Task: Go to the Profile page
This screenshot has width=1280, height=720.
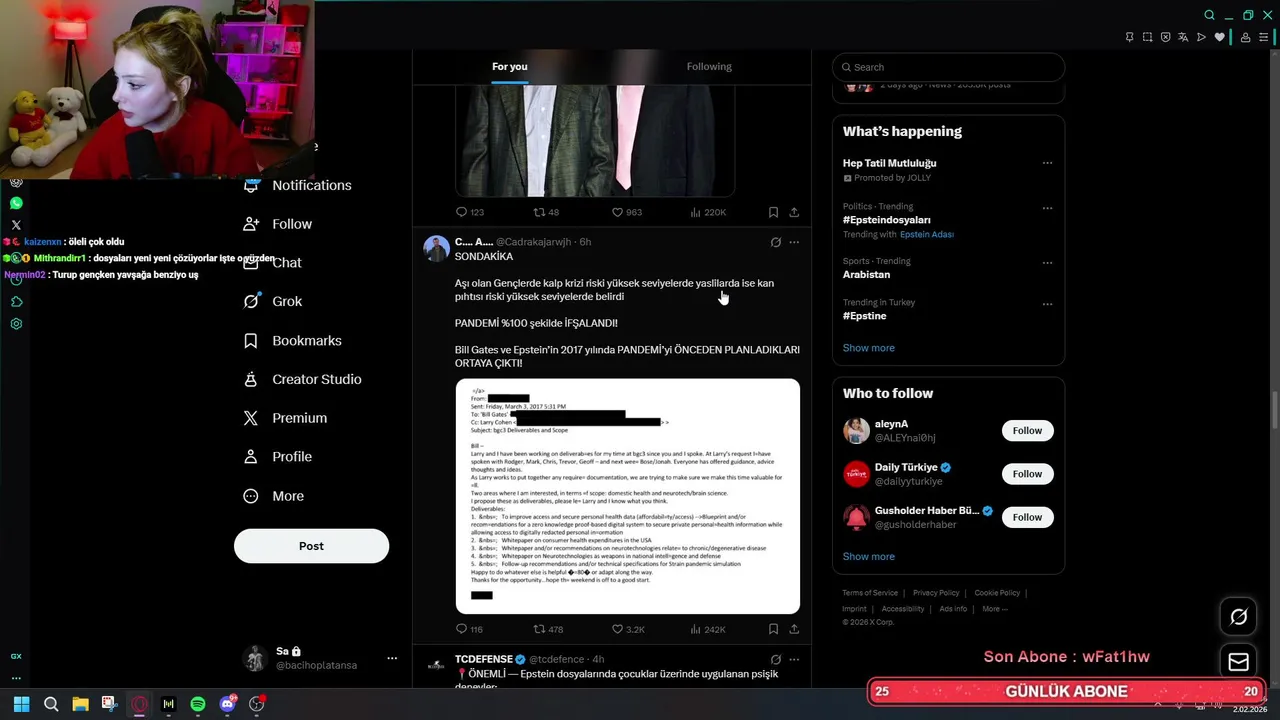Action: [x=278, y=456]
